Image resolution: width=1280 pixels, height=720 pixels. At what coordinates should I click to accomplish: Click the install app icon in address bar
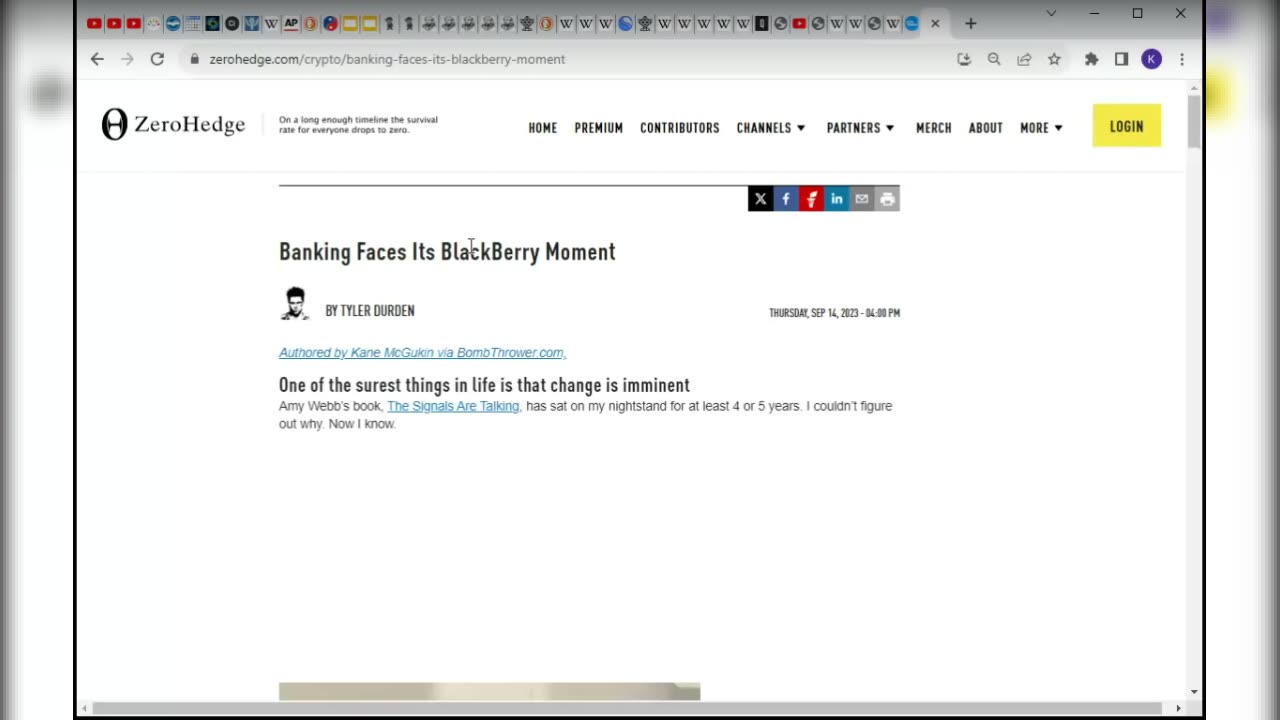tap(964, 59)
